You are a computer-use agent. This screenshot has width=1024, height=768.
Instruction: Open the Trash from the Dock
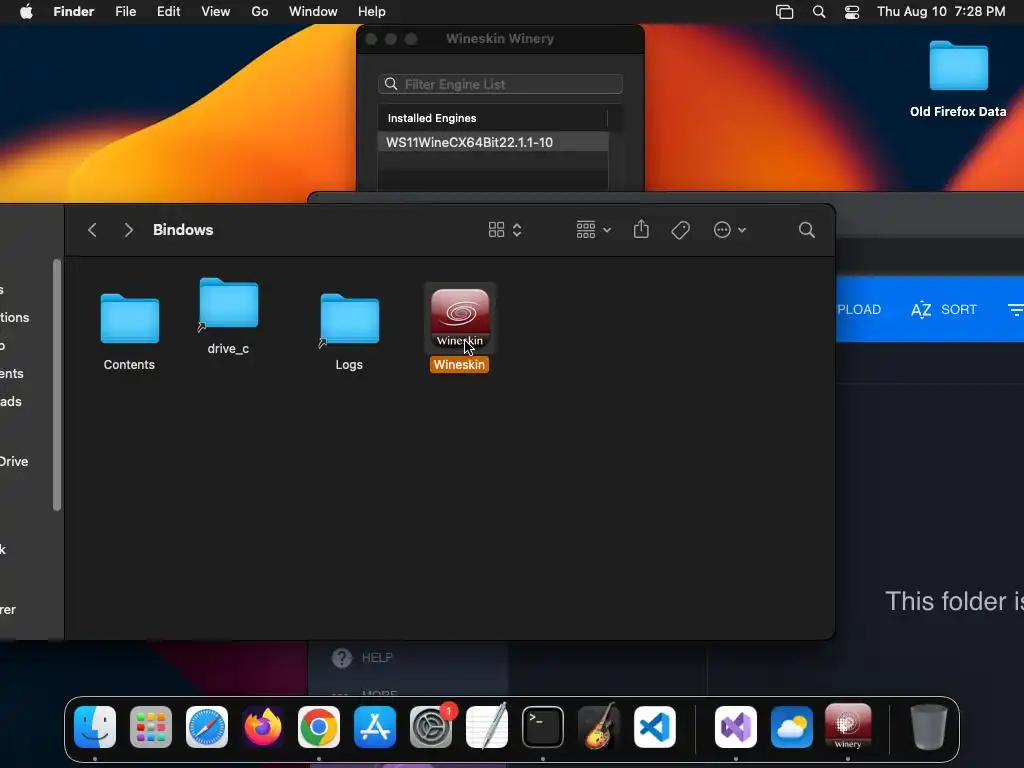pos(929,727)
